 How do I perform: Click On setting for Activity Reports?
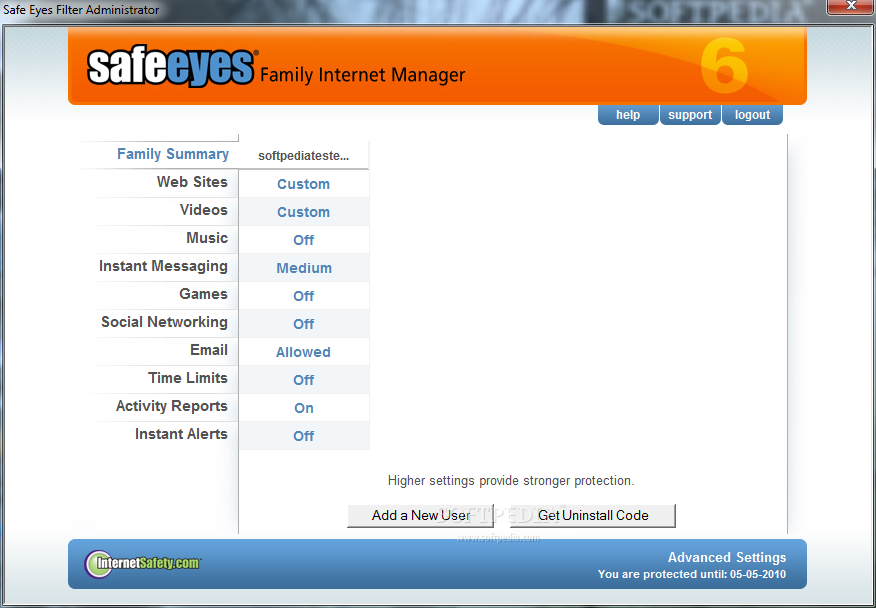point(304,408)
